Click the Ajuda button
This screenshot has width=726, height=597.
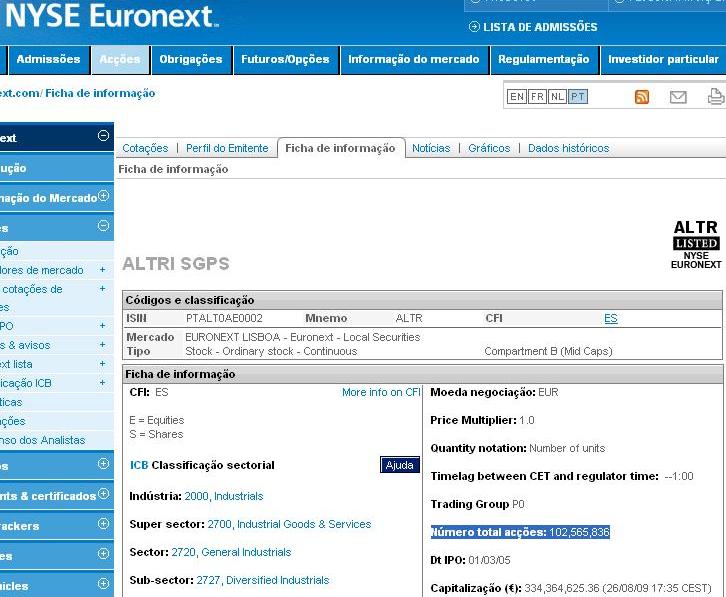(400, 465)
